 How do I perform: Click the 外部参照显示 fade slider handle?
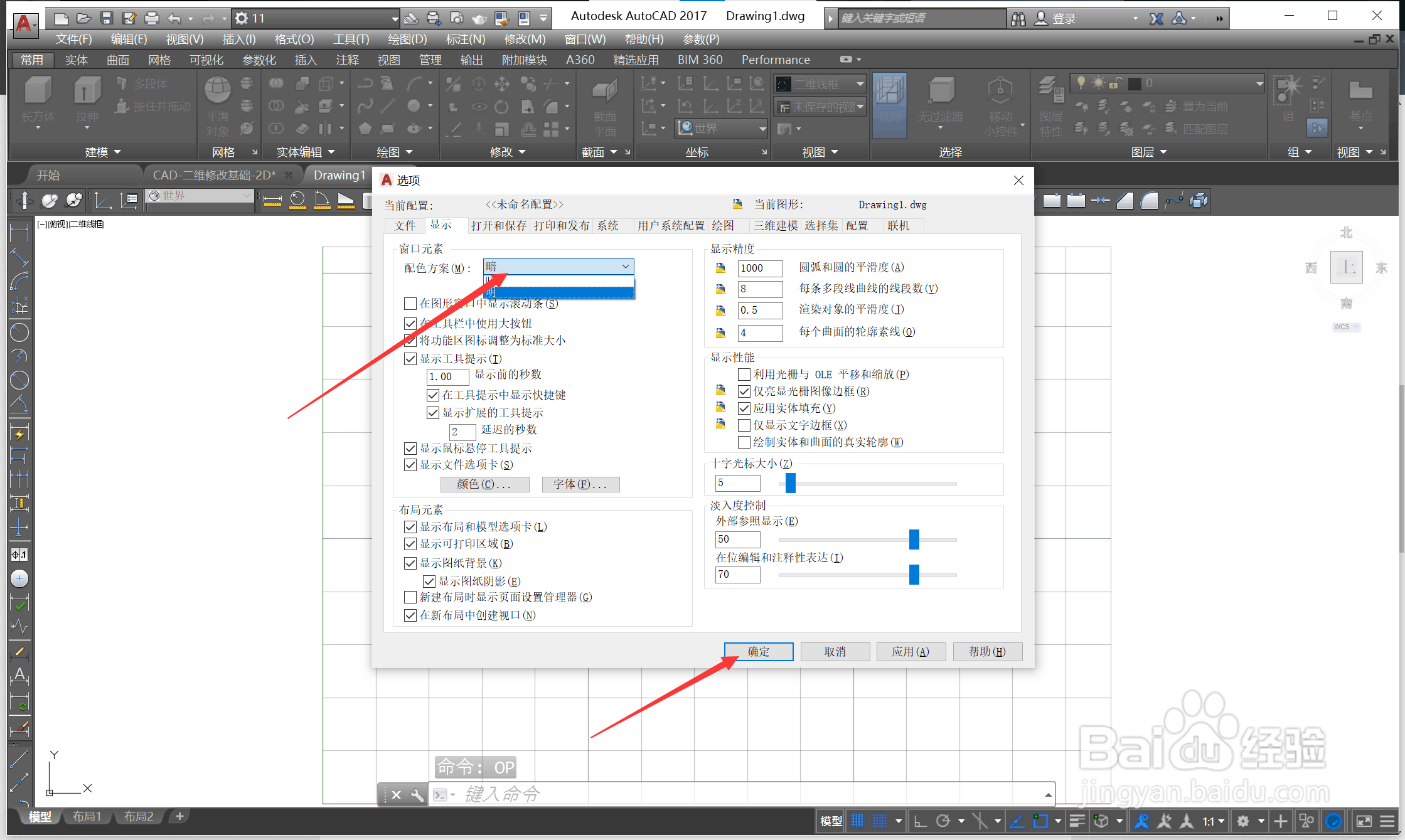[914, 540]
